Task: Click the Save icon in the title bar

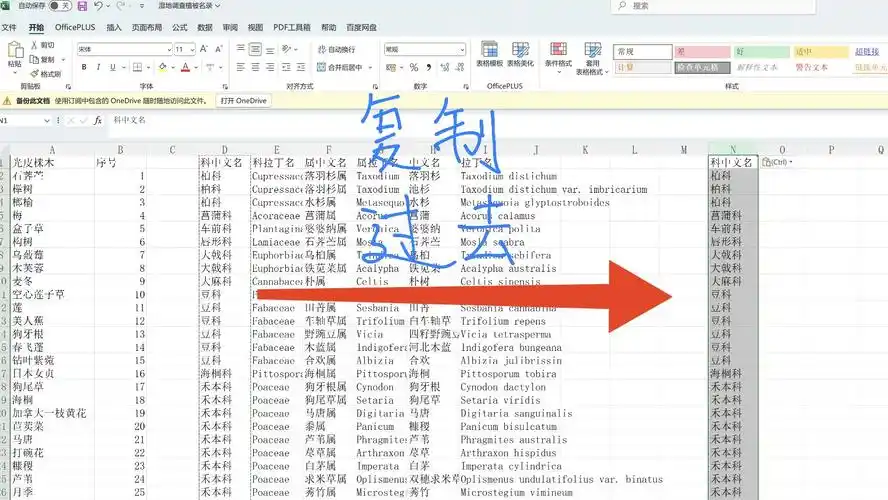Action: pyautogui.click(x=82, y=6)
